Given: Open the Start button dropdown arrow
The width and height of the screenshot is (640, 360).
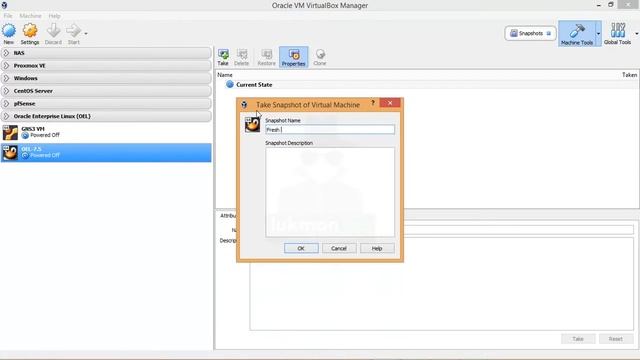Looking at the screenshot, I should [x=86, y=33].
